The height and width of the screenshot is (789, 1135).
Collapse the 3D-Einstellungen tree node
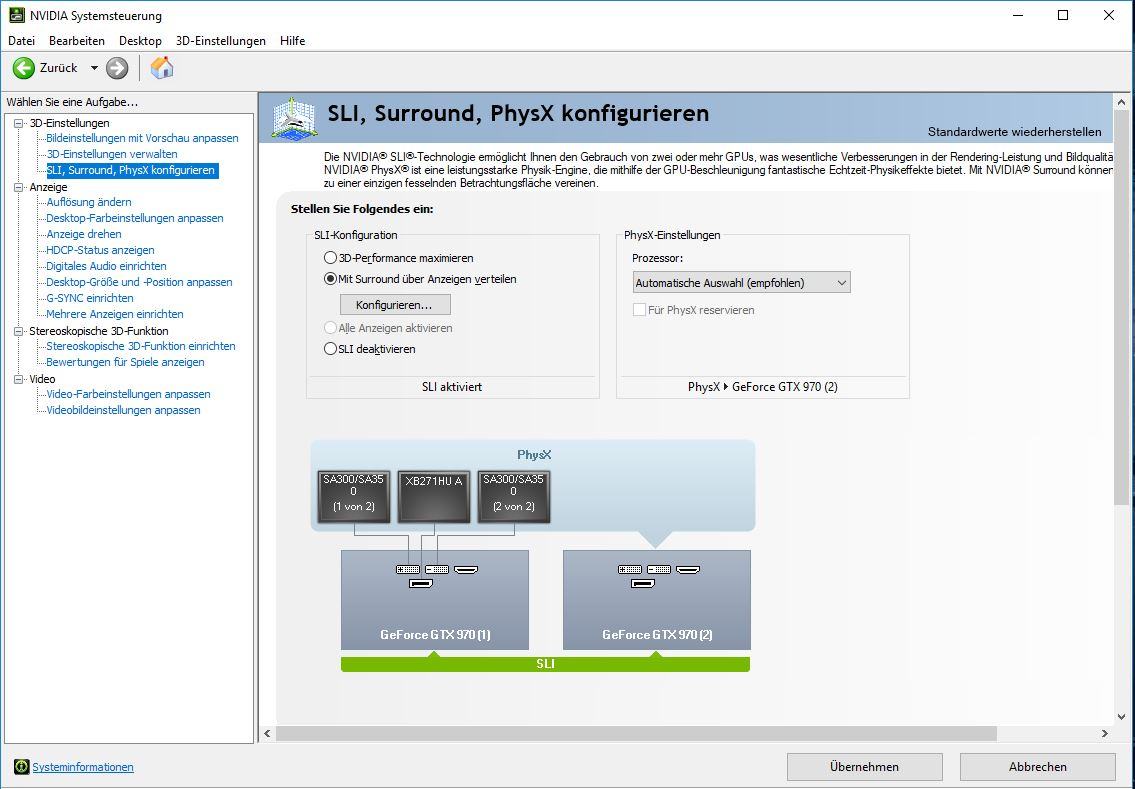tap(19, 123)
